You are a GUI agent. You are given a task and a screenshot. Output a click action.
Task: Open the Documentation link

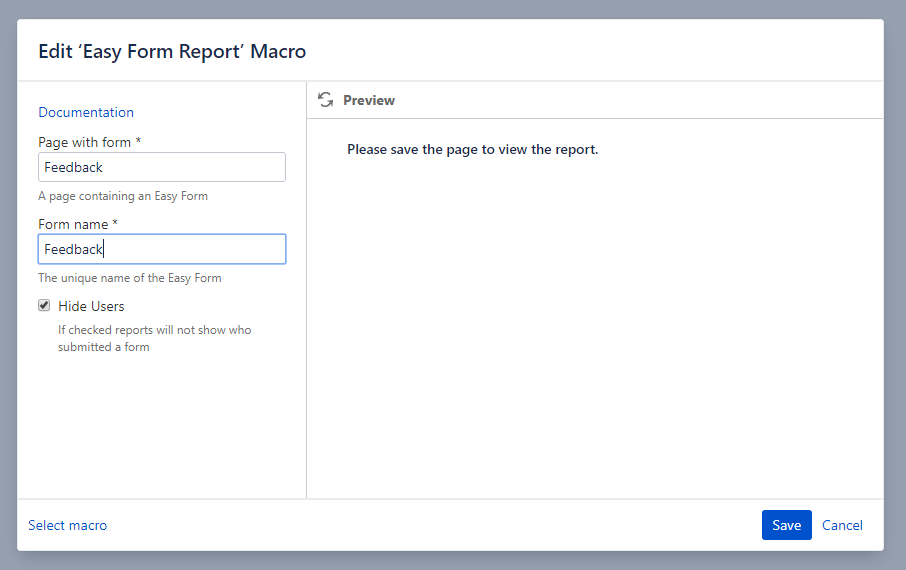coord(86,112)
